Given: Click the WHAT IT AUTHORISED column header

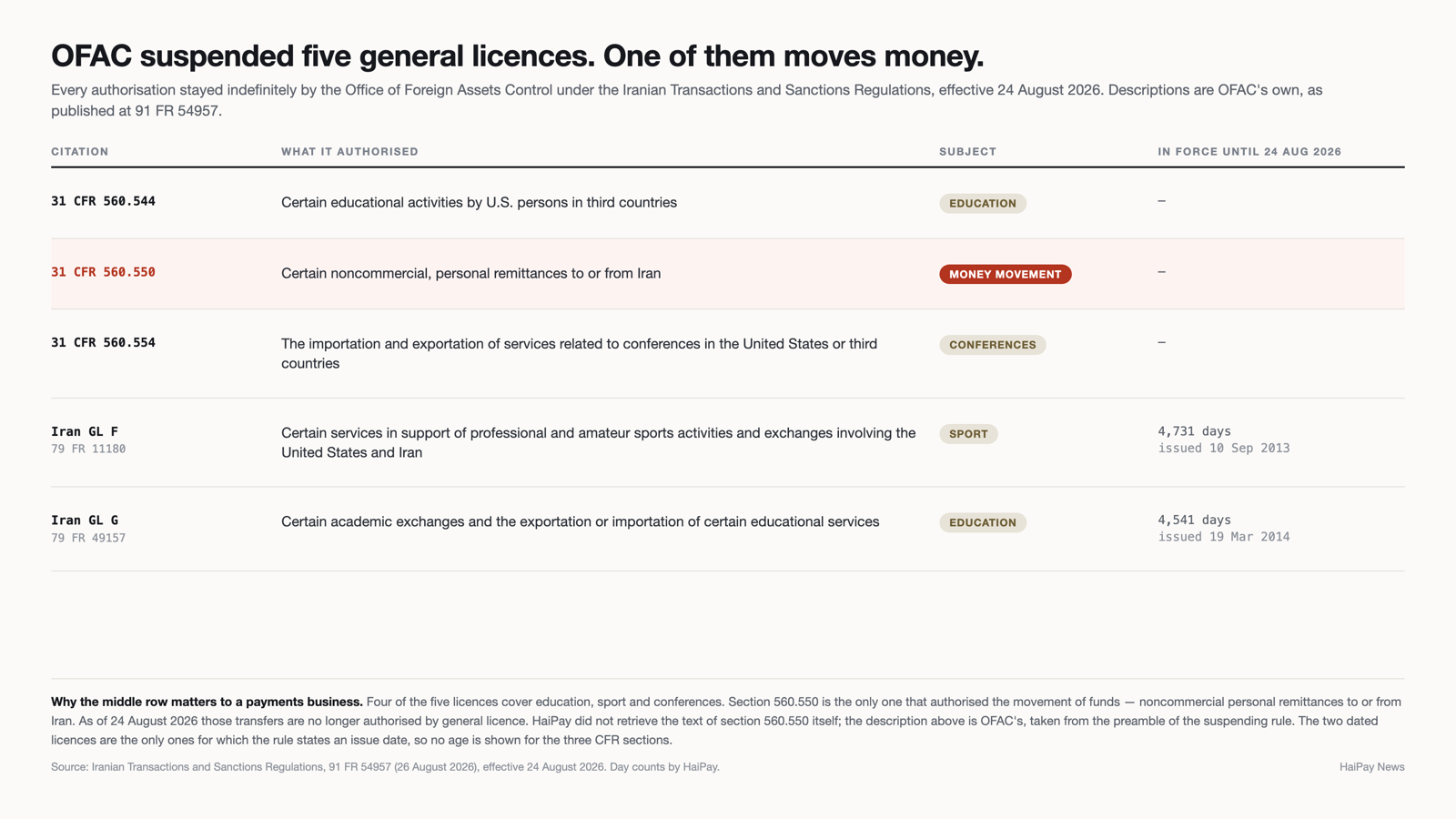Looking at the screenshot, I should [x=349, y=152].
